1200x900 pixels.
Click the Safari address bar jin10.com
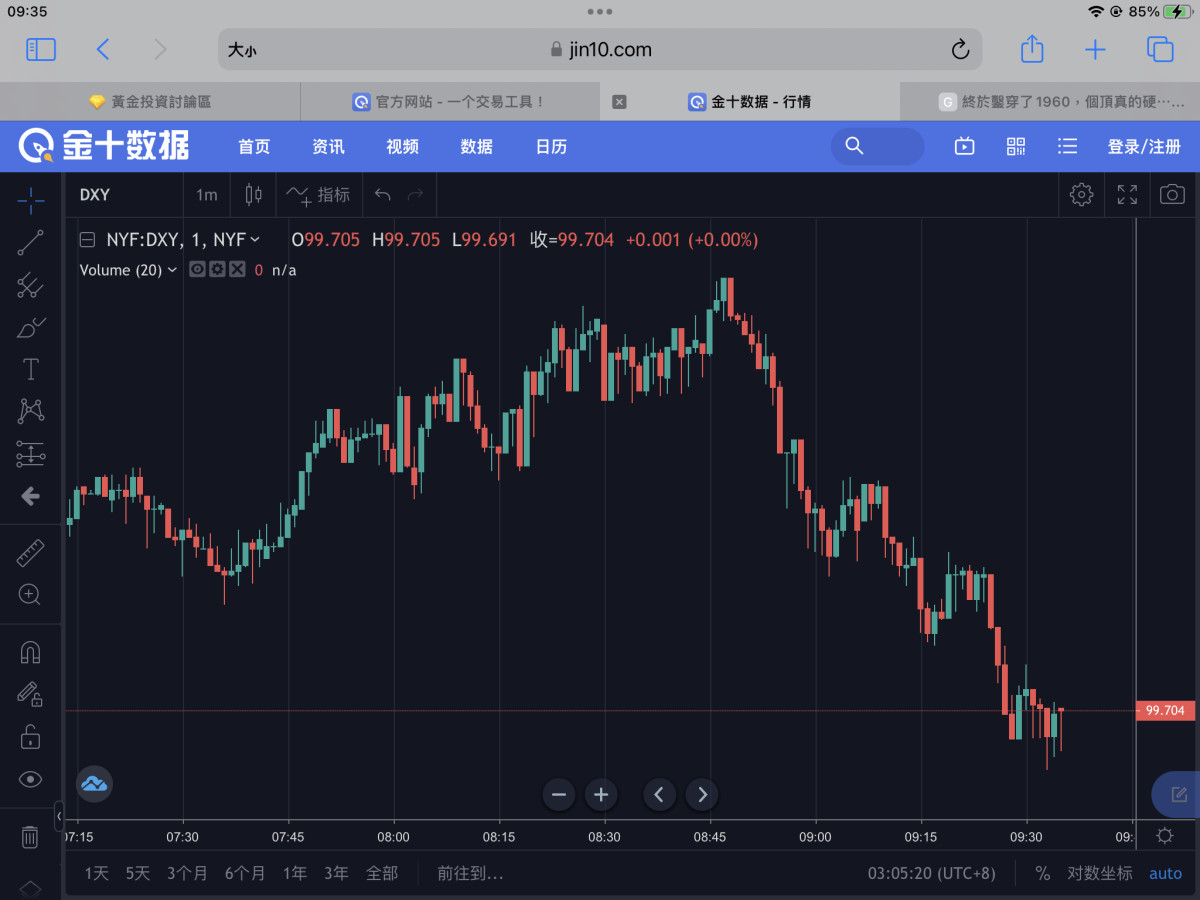coord(600,50)
